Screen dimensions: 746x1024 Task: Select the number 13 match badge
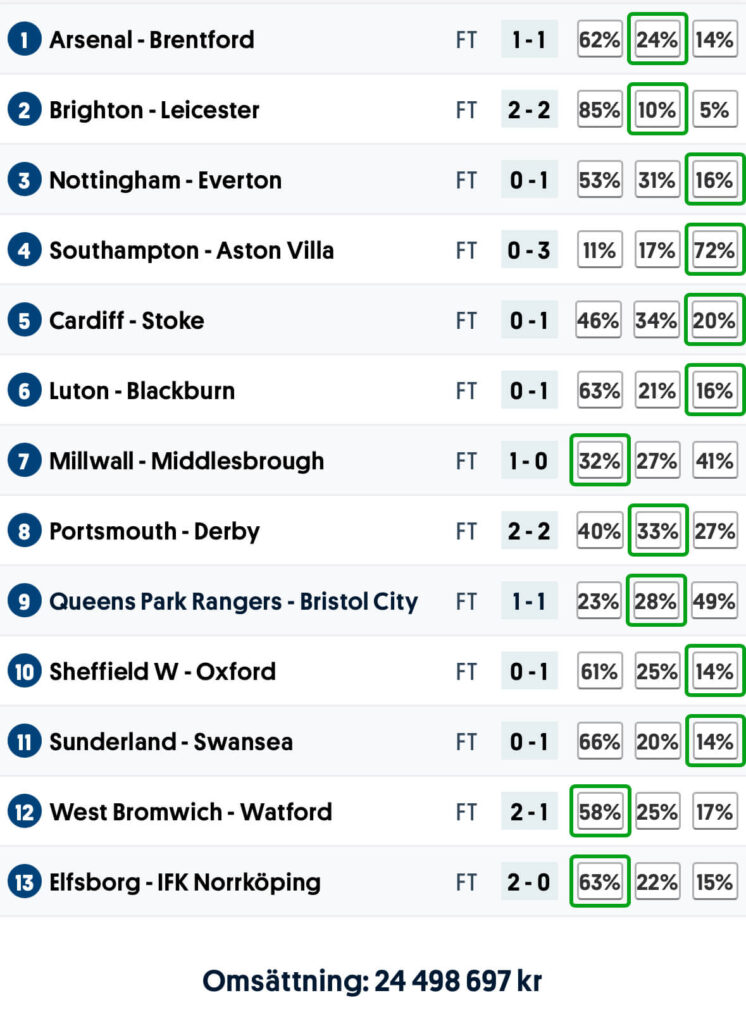(24, 882)
